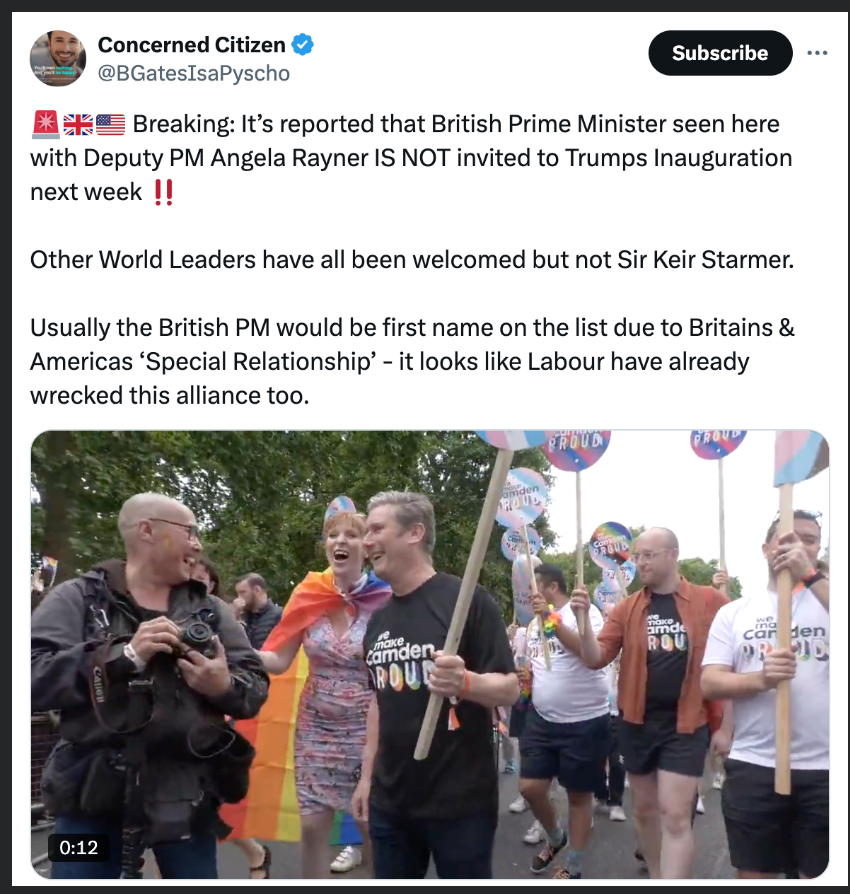Click the 'Breaking: It's reported' tweet paragraph
The height and width of the screenshot is (894, 850).
410,158
